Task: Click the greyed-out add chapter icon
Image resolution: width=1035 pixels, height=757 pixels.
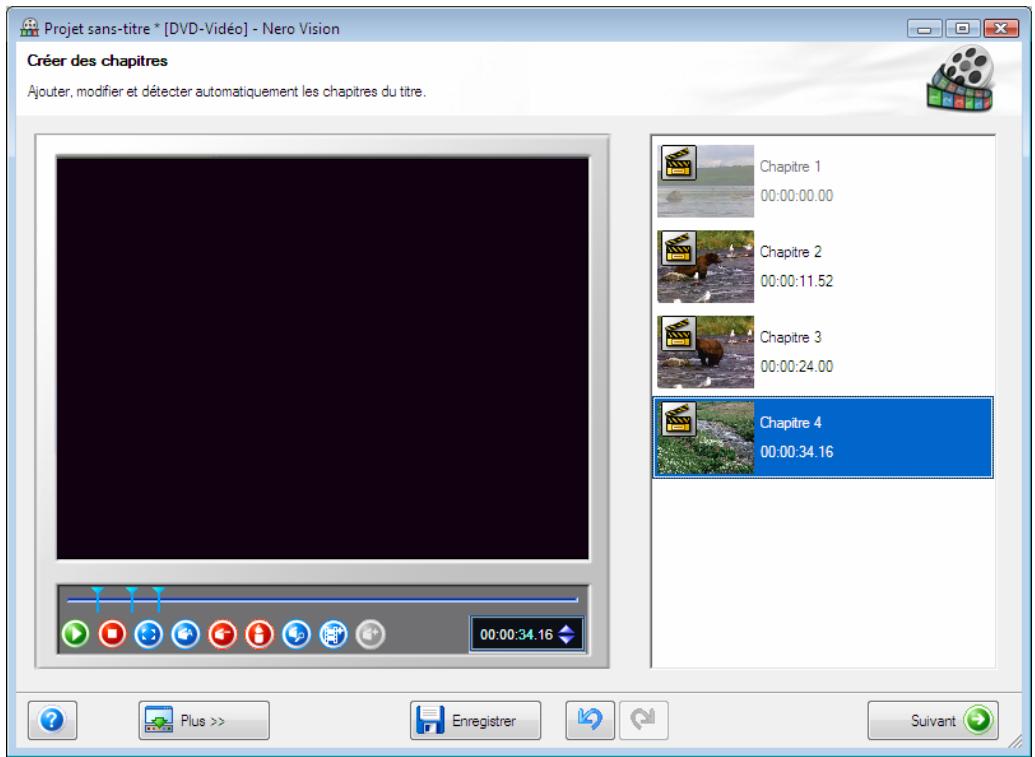Action: (x=370, y=634)
